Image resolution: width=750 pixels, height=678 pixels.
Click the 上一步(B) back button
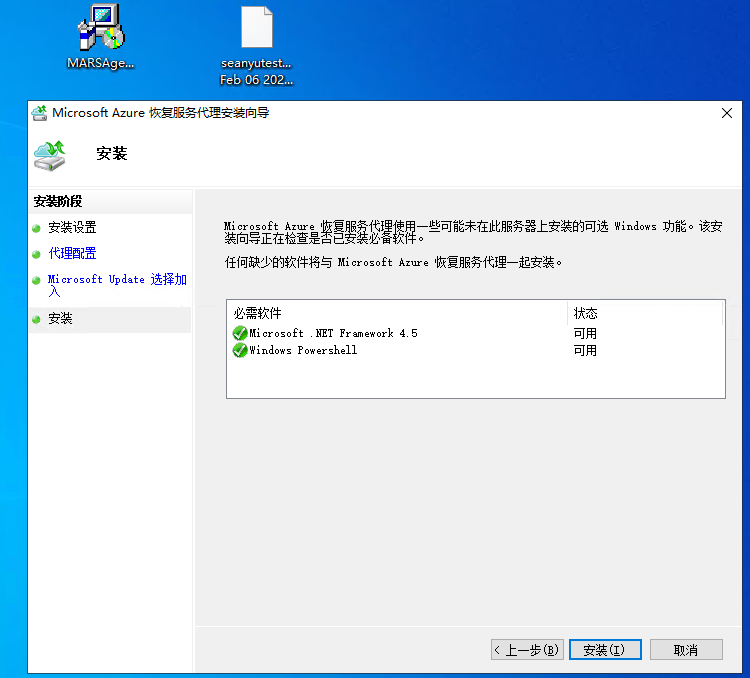(x=527, y=650)
